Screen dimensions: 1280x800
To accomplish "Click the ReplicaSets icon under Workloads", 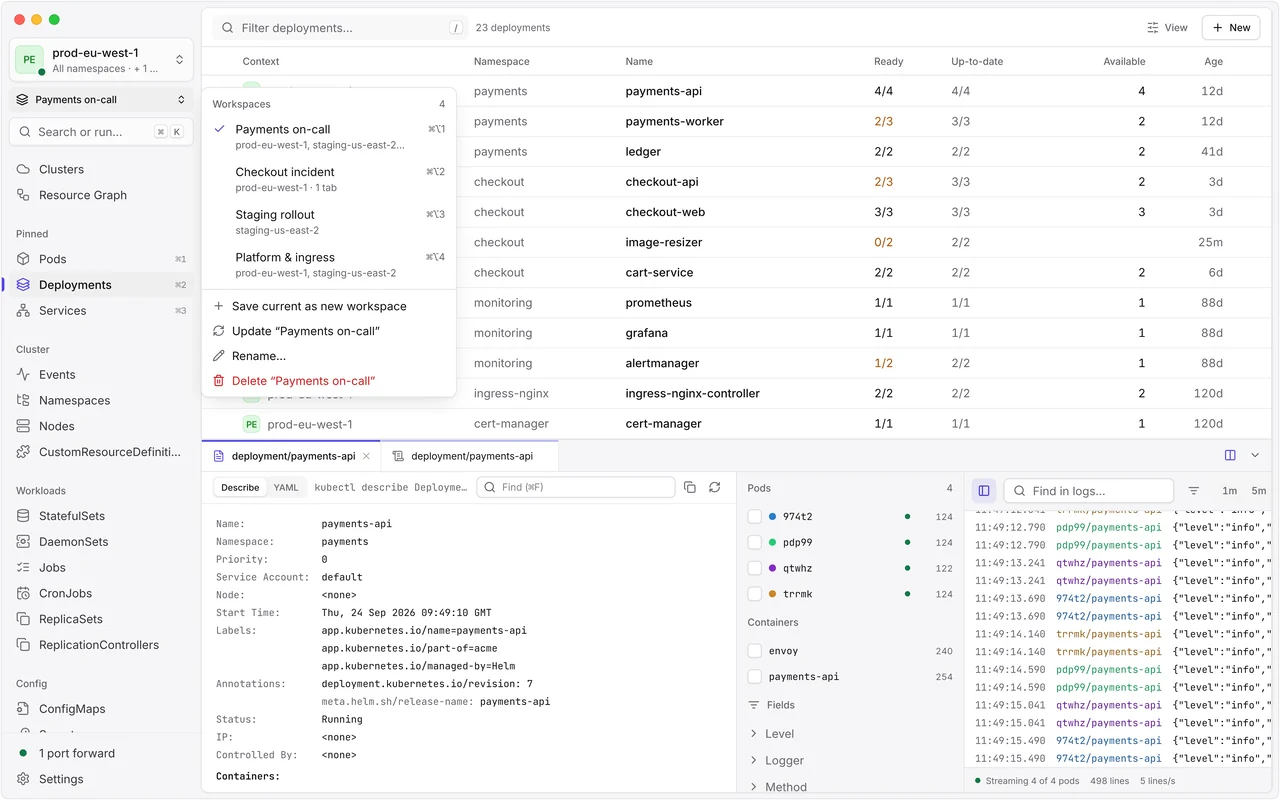I will pos(23,619).
